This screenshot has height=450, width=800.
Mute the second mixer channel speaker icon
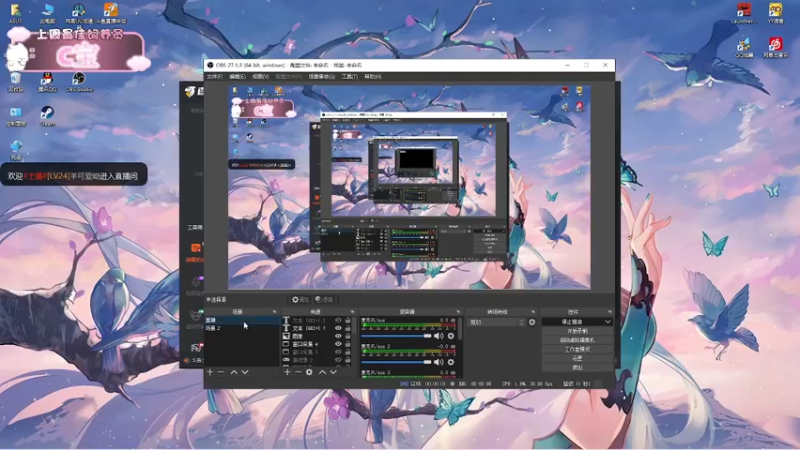pos(438,362)
